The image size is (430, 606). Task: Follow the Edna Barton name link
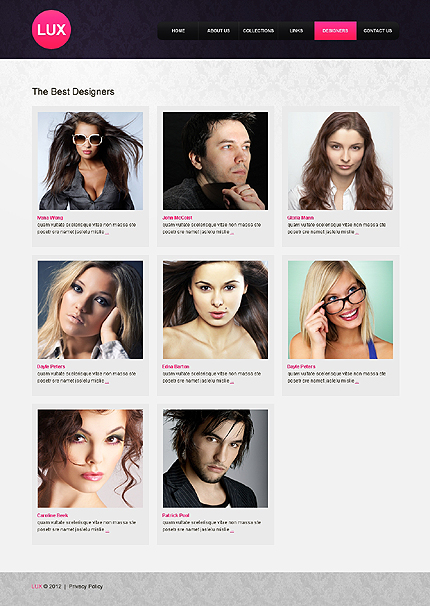pyautogui.click(x=175, y=366)
